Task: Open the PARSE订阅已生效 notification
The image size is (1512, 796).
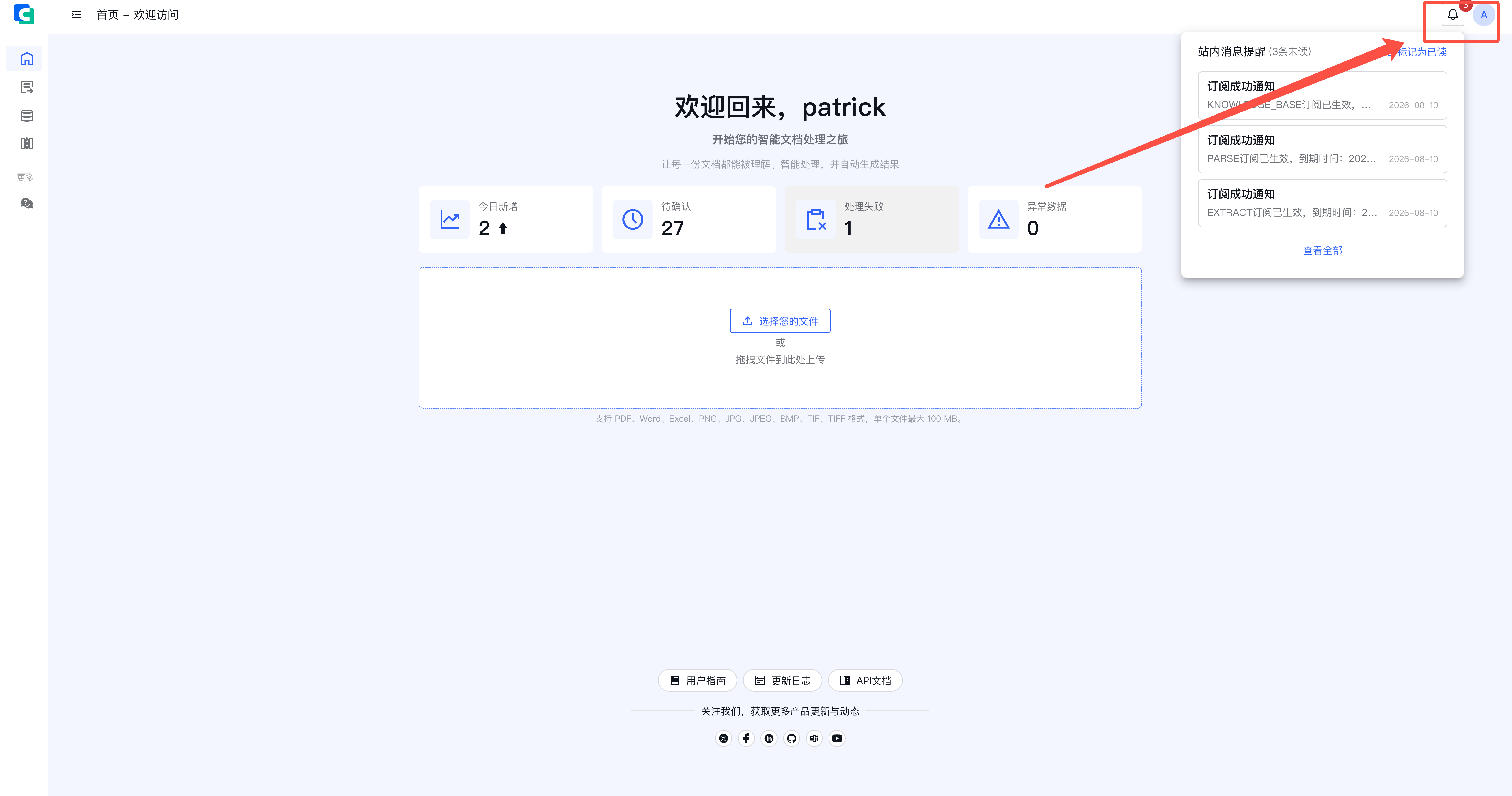Action: [1322, 150]
